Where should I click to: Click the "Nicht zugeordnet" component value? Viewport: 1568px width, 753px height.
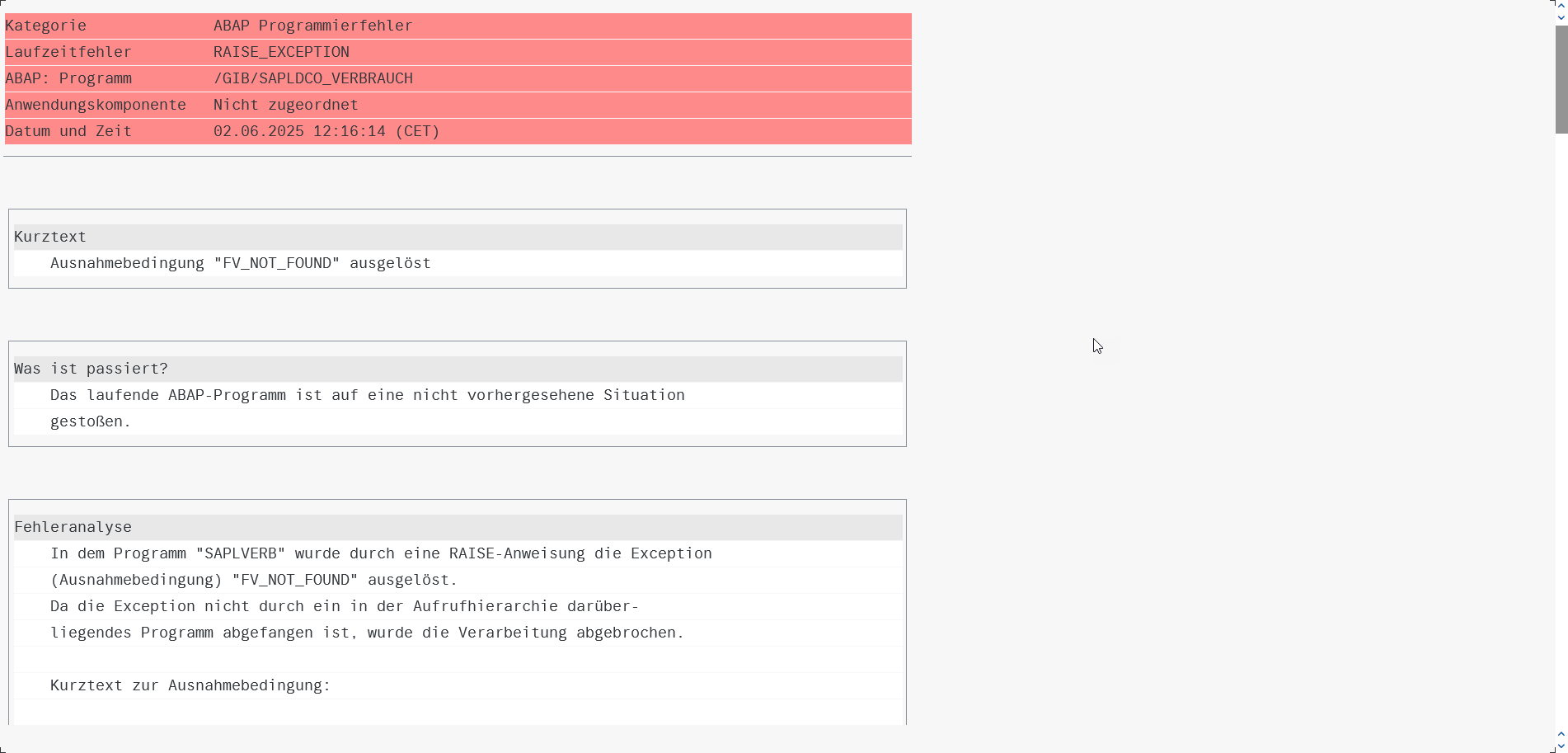point(285,105)
